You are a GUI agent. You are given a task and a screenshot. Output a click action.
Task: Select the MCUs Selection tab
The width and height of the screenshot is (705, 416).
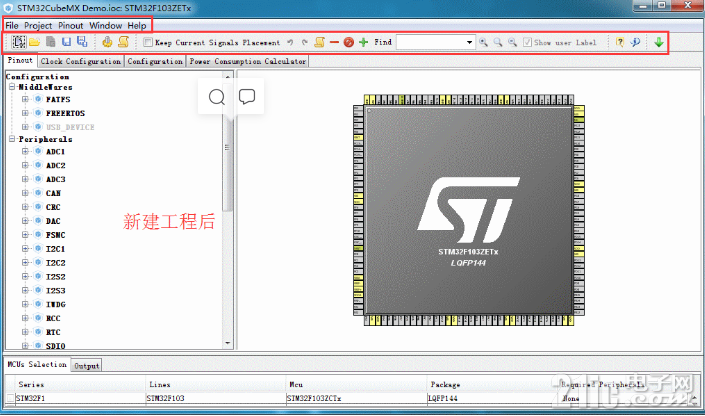37,364
